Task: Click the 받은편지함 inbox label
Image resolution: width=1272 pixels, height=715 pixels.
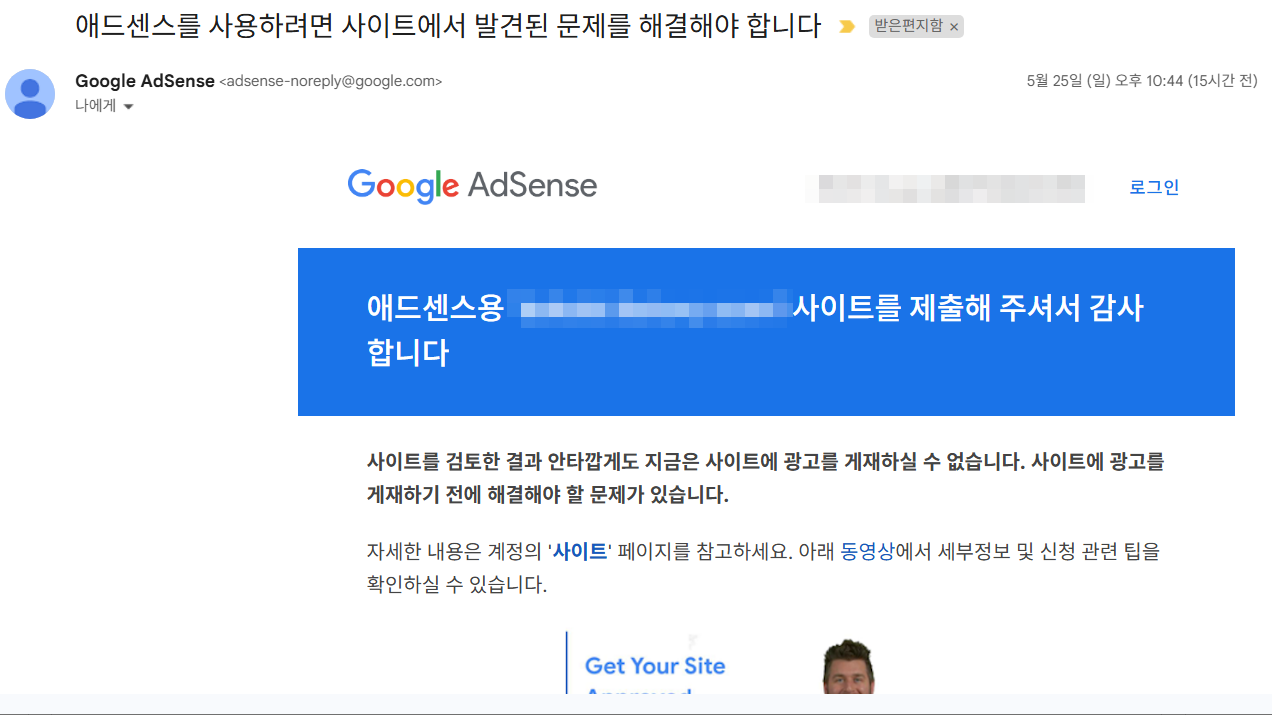Action: tap(908, 26)
